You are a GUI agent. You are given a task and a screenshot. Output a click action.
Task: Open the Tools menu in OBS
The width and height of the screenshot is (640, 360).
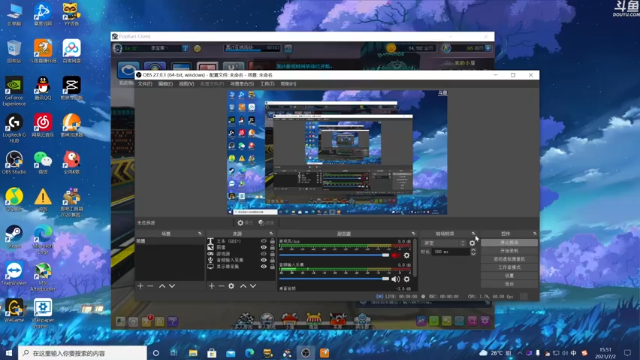coord(267,84)
